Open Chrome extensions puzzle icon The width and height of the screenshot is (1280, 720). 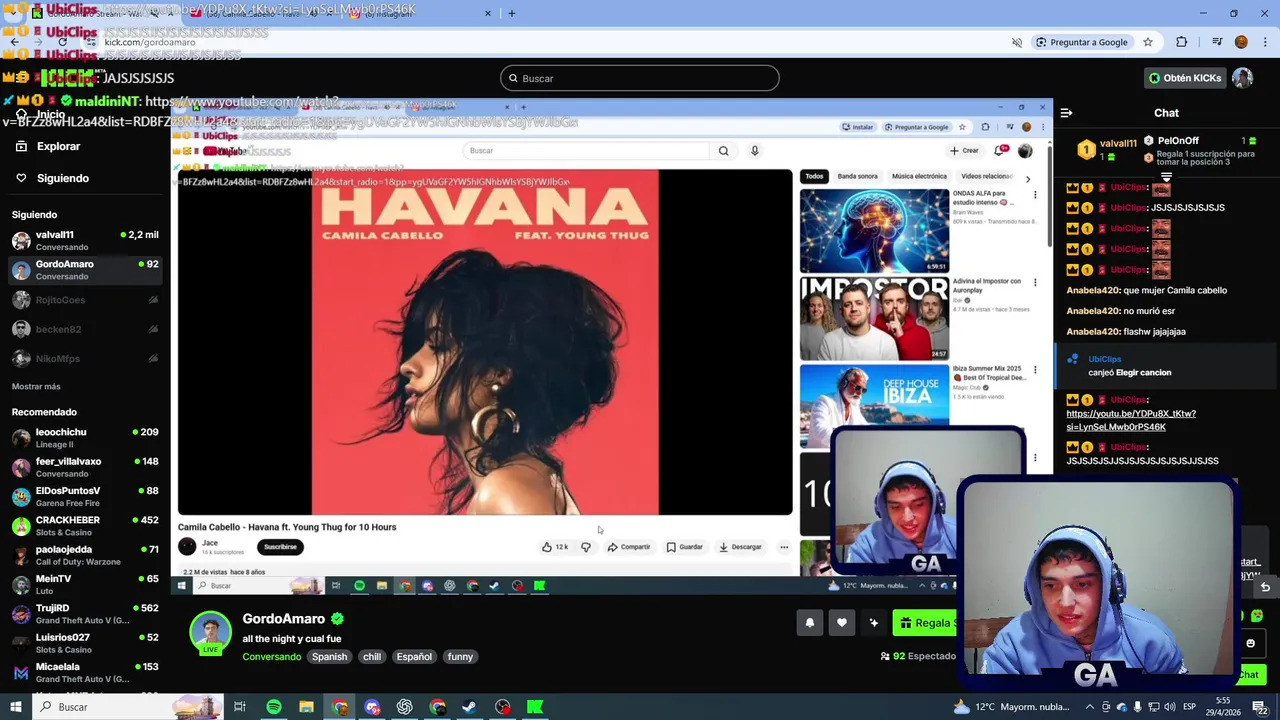(1182, 42)
